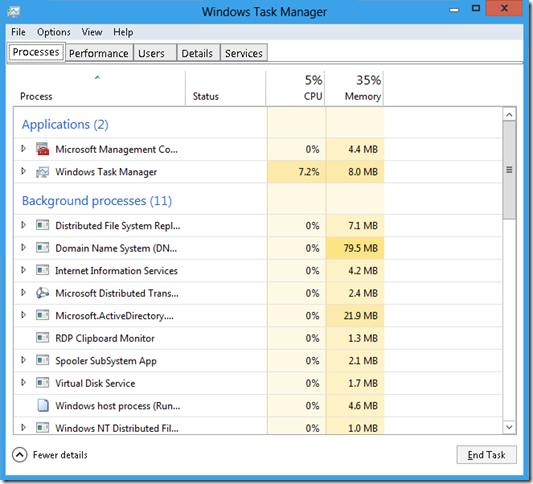The width and height of the screenshot is (533, 484).
Task: Click the Domain Name System process icon
Action: (x=42, y=248)
